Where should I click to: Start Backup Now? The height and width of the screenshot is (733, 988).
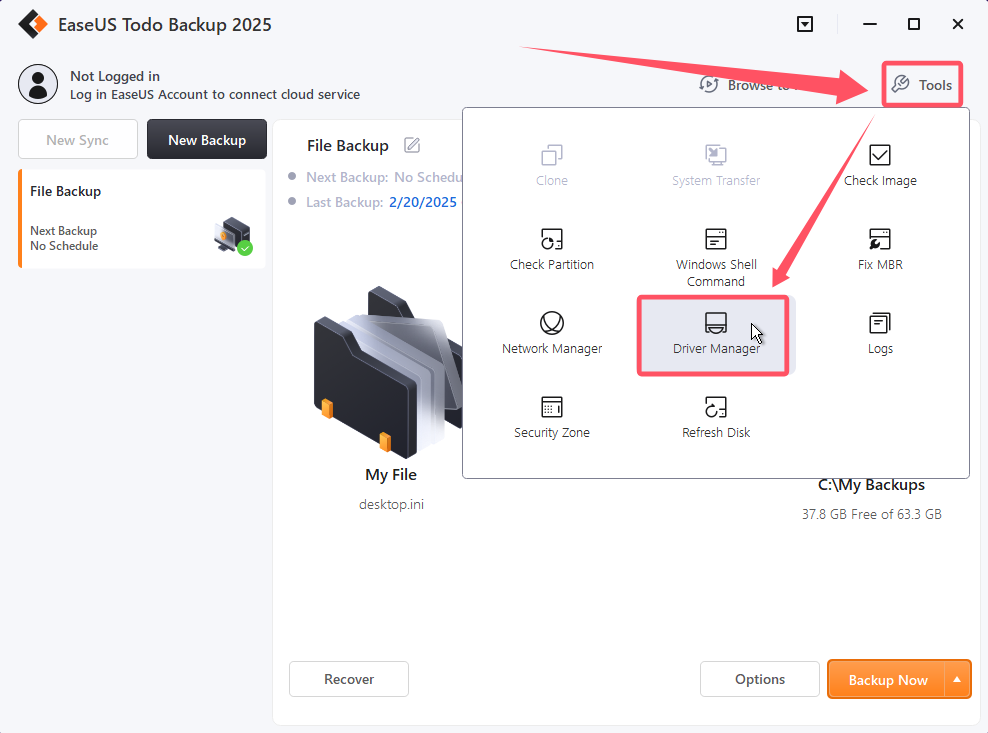[x=887, y=679]
